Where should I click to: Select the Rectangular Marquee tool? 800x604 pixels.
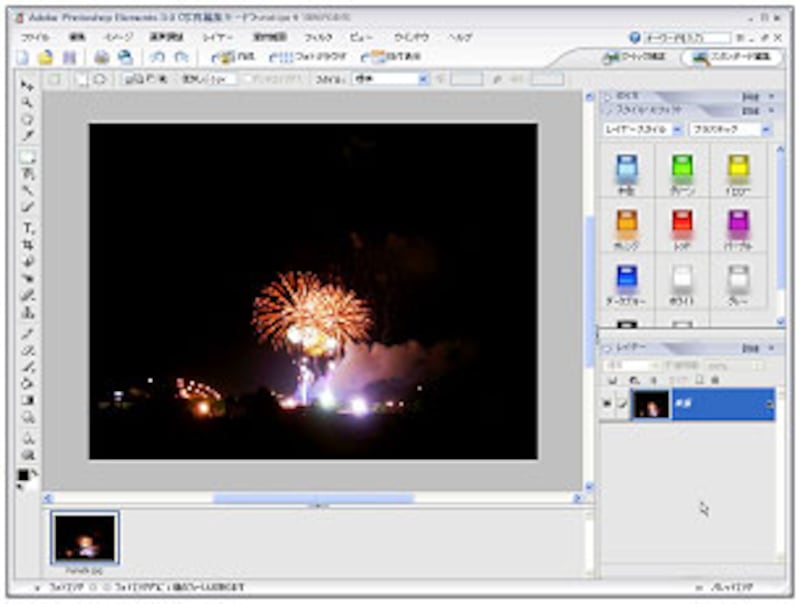(x=27, y=157)
